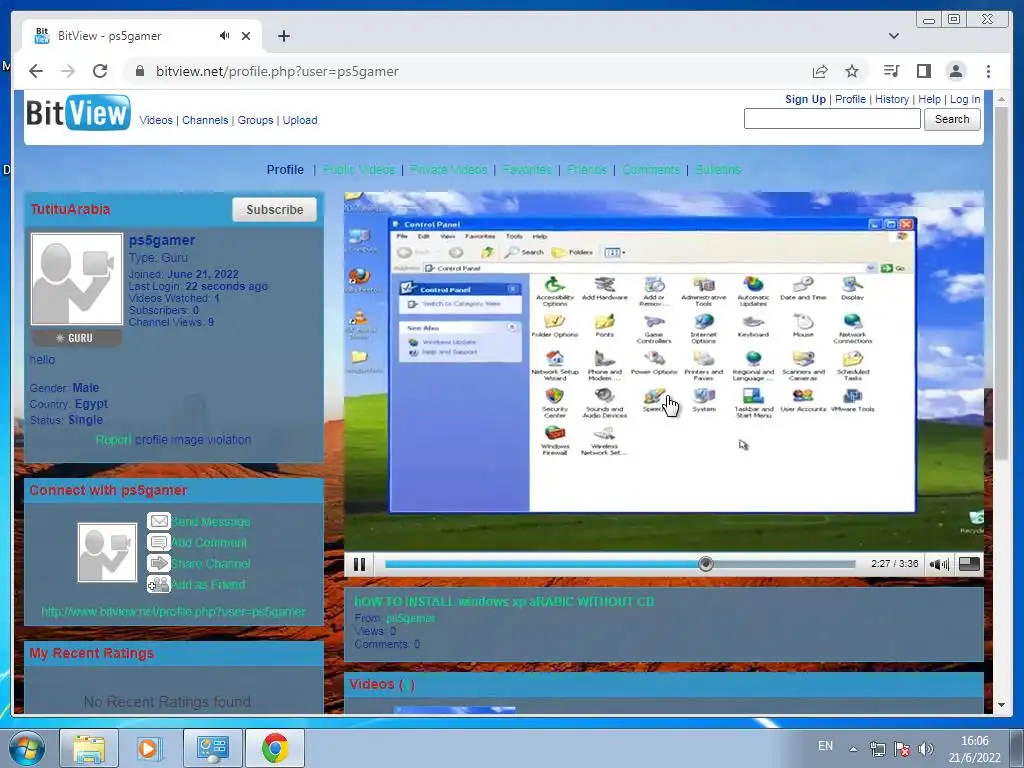Open the Bulletins tab
1024x768 pixels.
point(718,170)
